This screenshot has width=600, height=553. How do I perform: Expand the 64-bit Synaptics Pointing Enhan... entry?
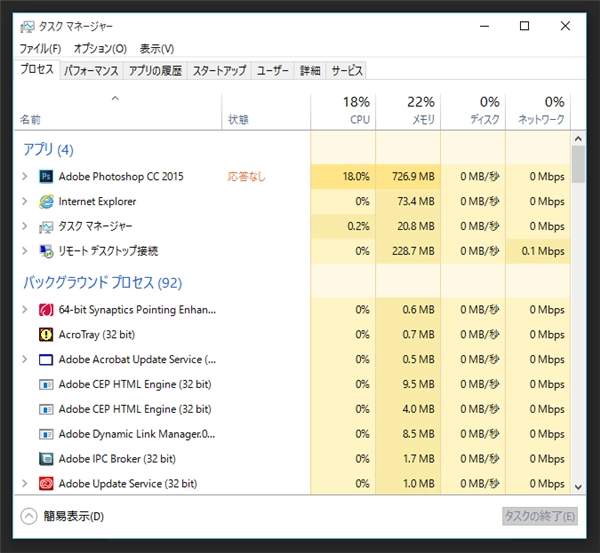coord(25,310)
